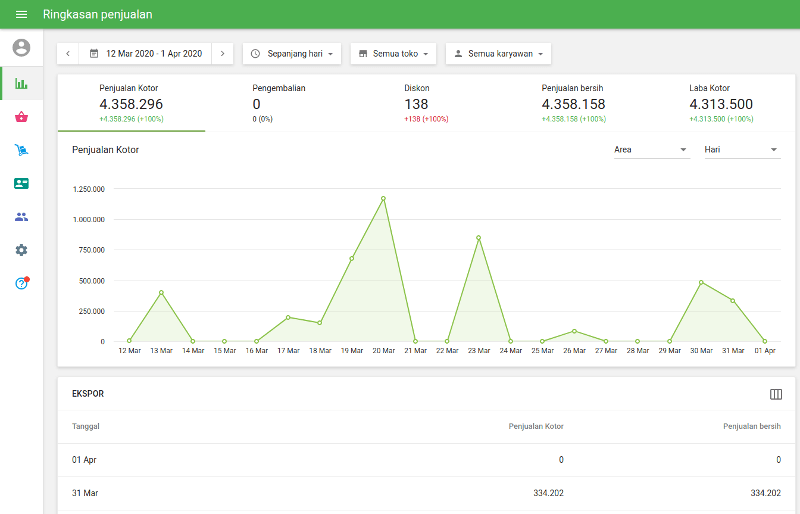This screenshot has width=800, height=514.
Task: Open the items shopping basket icon
Action: 21,117
